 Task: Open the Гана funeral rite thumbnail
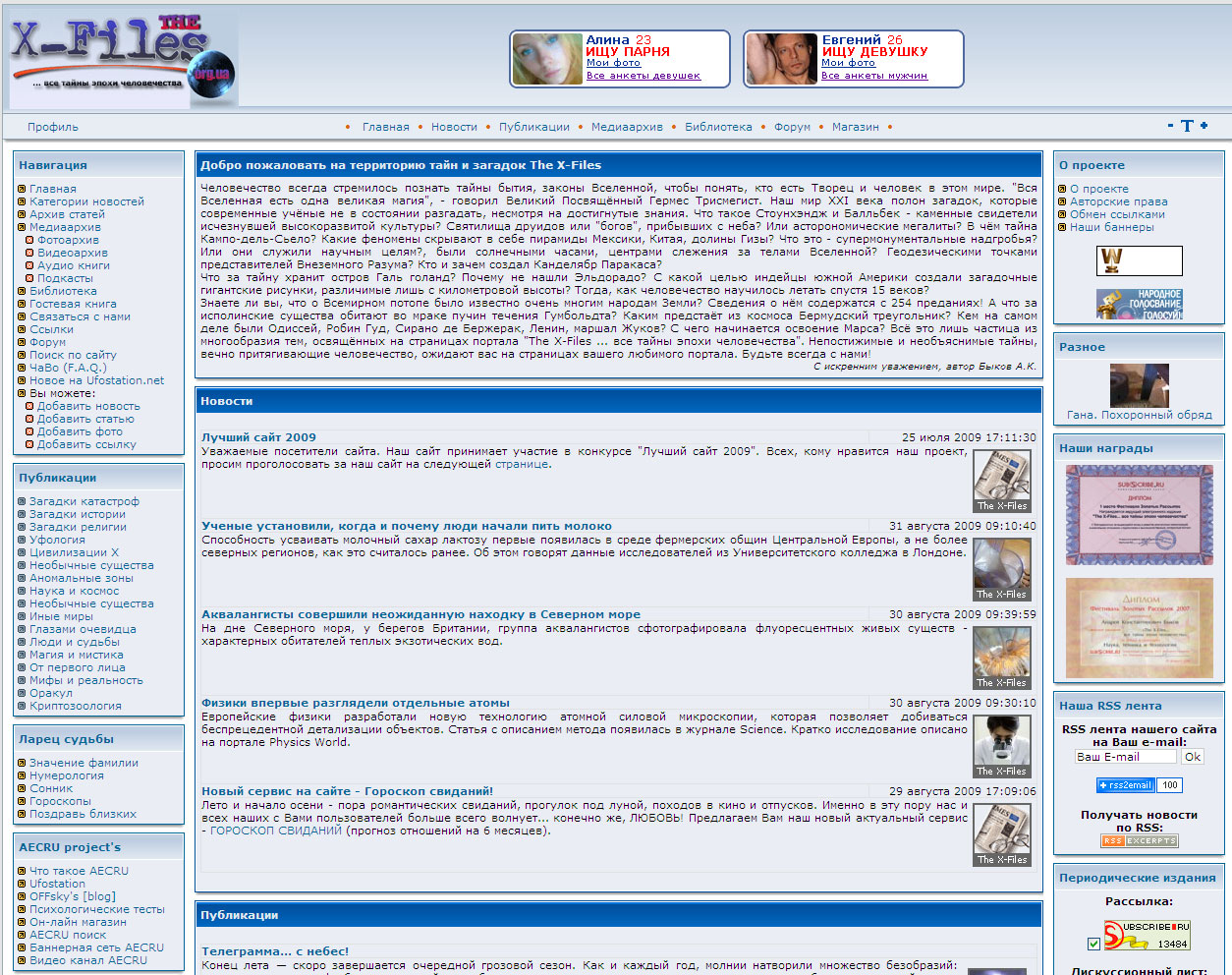(1139, 385)
